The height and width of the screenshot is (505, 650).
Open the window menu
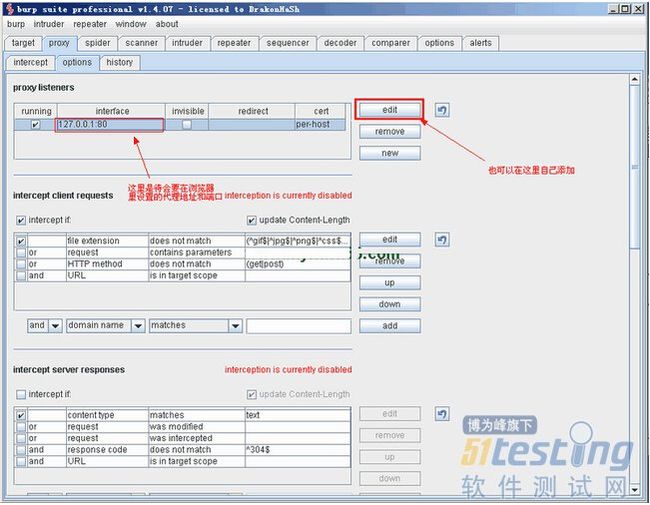click(131, 24)
